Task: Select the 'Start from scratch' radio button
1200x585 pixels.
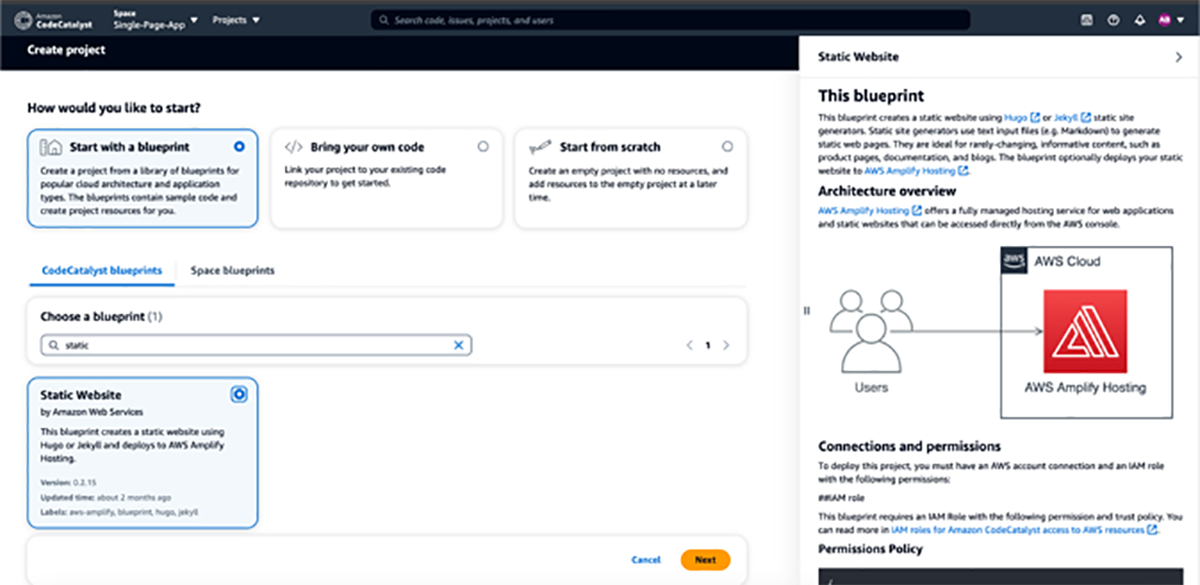Action: point(727,146)
